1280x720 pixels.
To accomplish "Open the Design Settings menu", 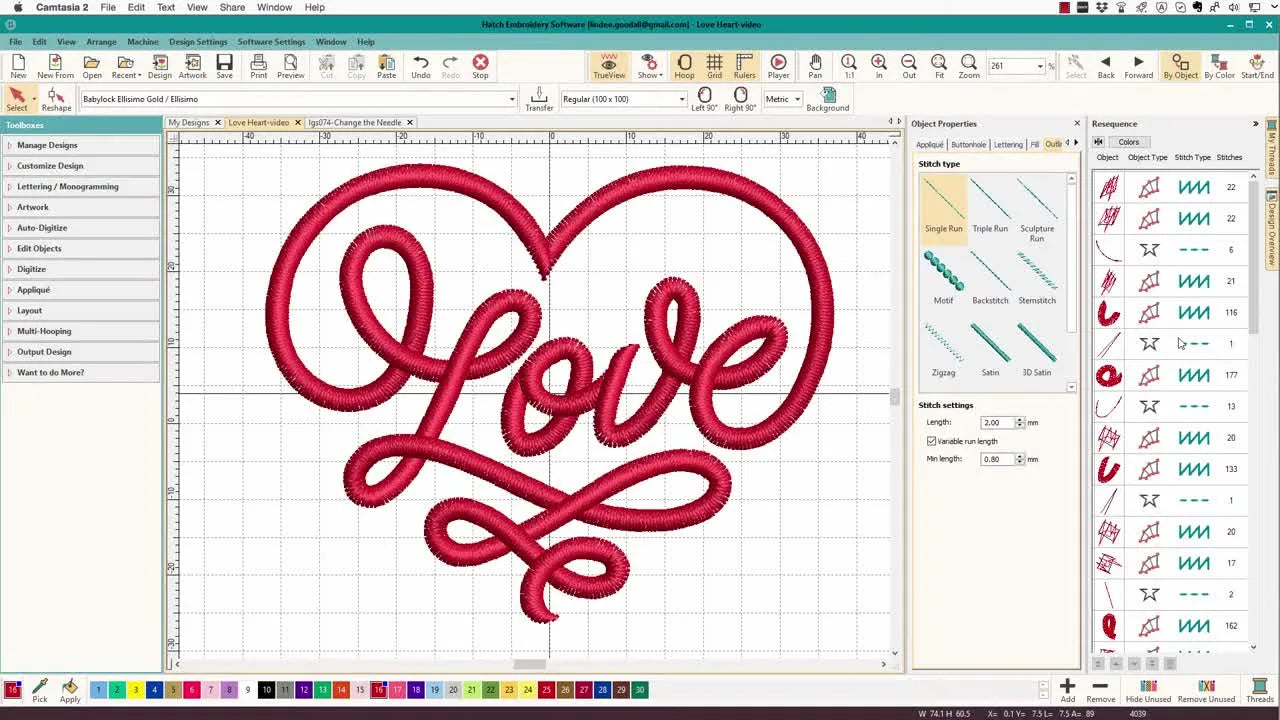I will pos(198,42).
